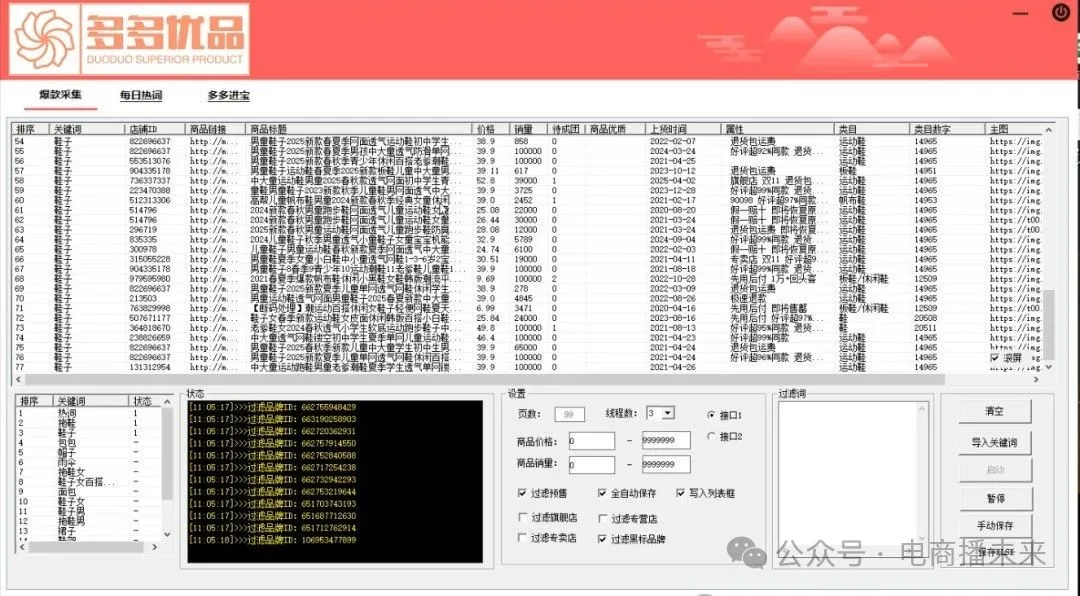Screen dimensions: 1080x596
Task: Select the 接口2 radio button
Action: tap(711, 436)
